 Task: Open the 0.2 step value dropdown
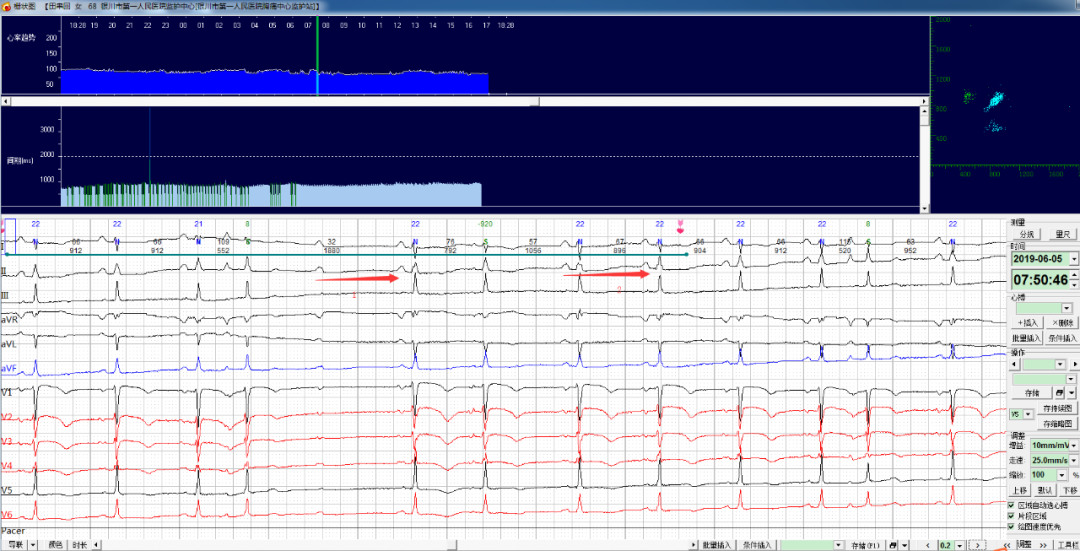point(959,545)
